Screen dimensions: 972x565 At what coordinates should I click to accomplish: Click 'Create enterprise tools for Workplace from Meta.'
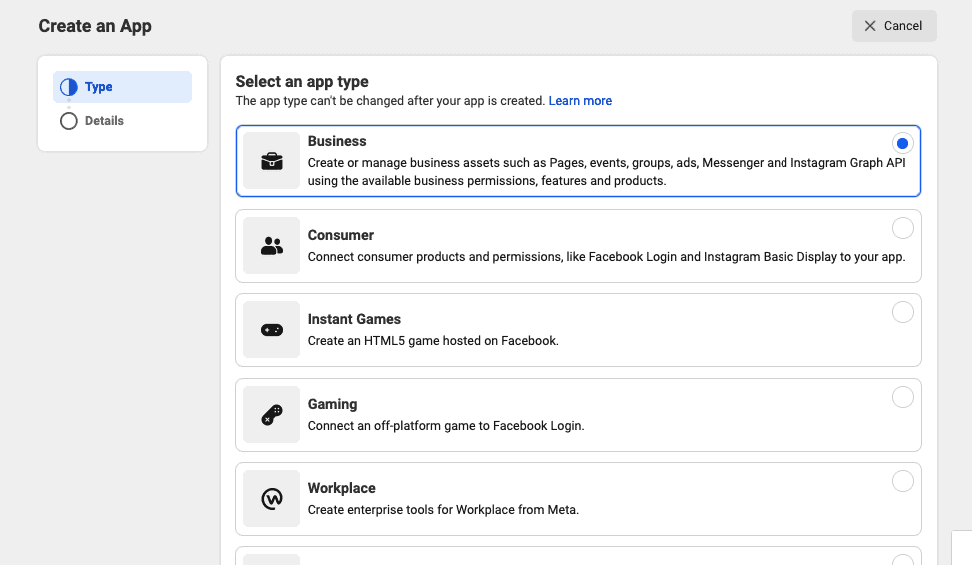[443, 510]
